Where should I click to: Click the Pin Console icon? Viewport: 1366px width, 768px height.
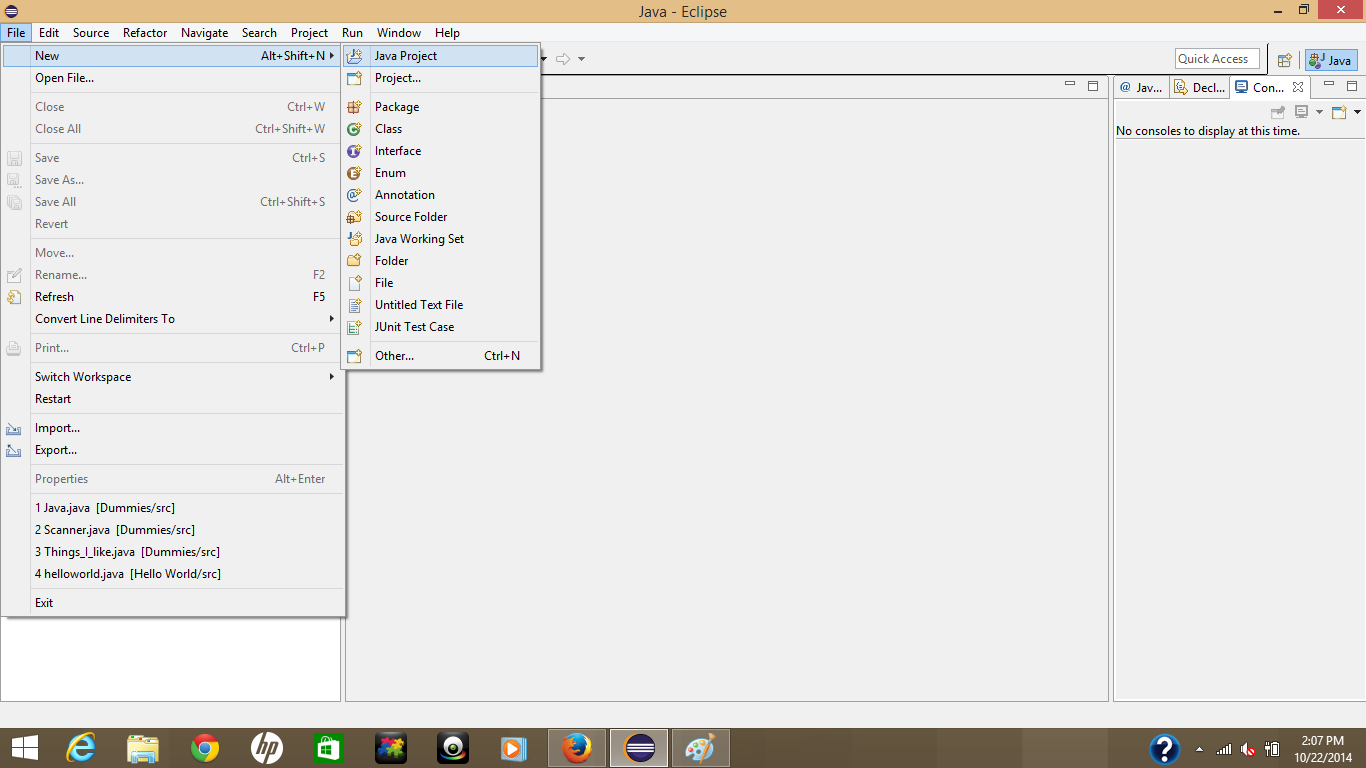[x=1277, y=112]
